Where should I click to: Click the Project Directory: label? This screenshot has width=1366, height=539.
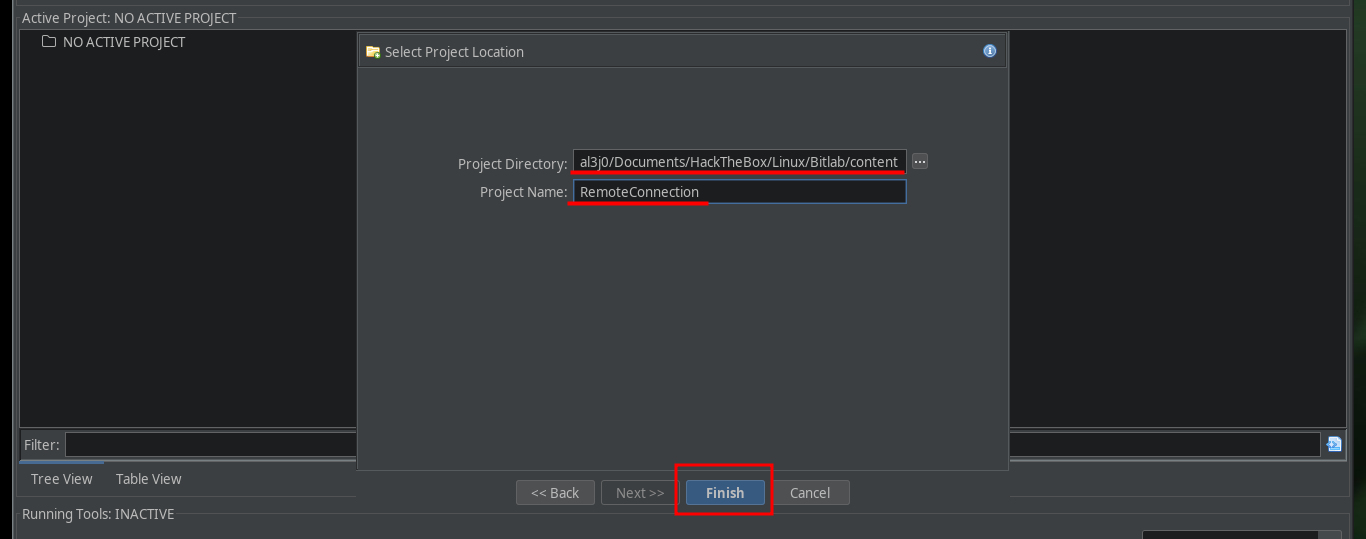point(512,163)
